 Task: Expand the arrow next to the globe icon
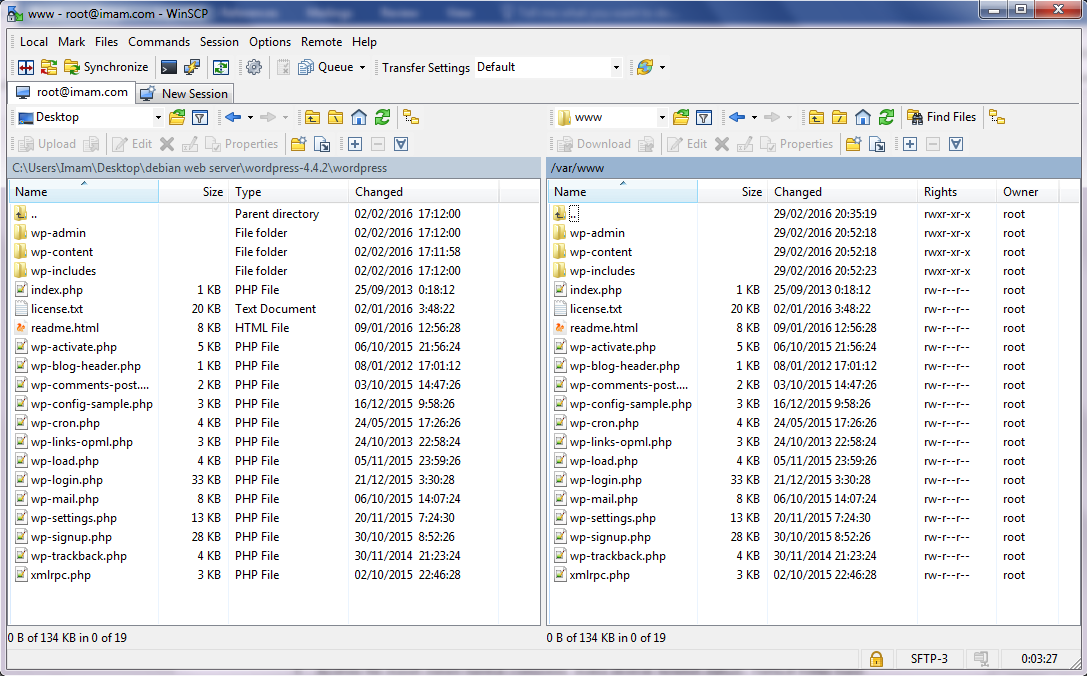[662, 67]
